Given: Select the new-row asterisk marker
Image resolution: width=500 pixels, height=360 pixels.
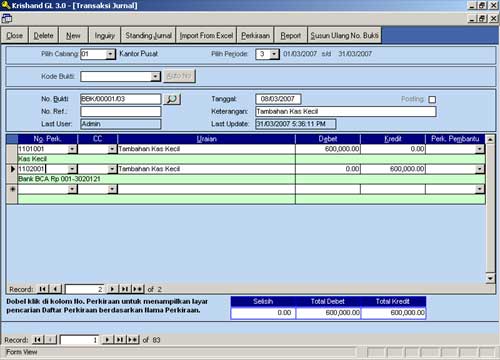Looking at the screenshot, I should click(12, 189).
